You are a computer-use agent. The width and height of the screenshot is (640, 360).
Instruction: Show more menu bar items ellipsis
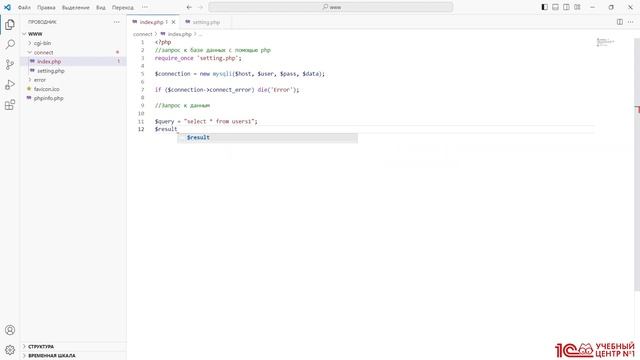tap(145, 7)
